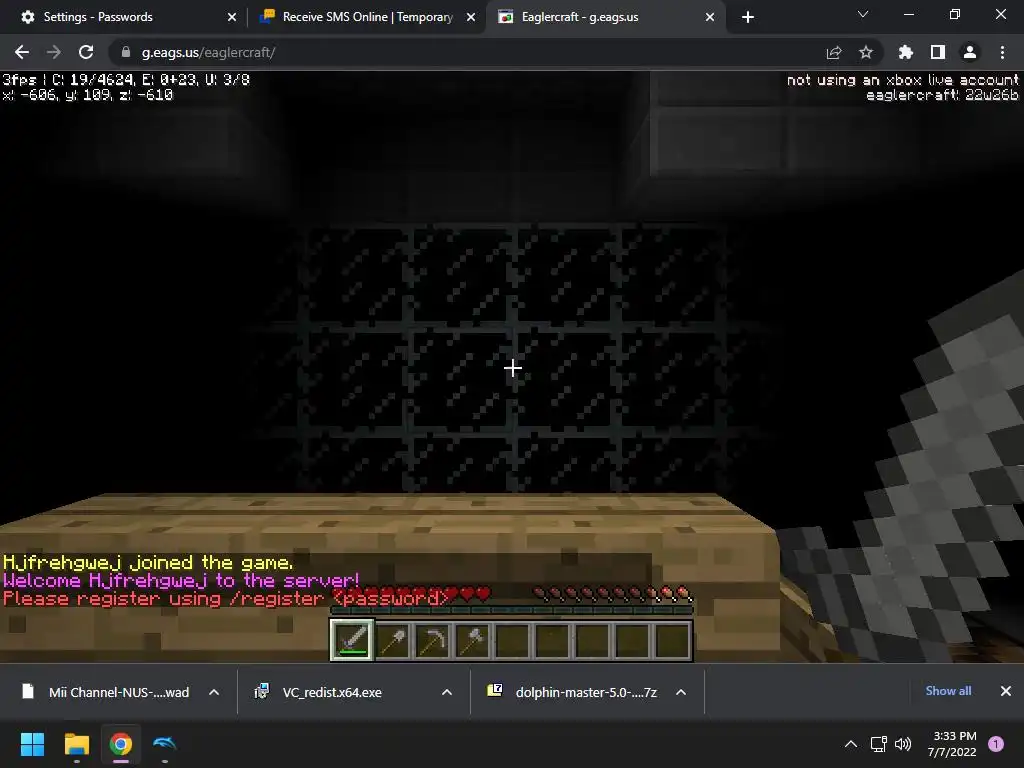View site info via the padlock icon

(126, 52)
